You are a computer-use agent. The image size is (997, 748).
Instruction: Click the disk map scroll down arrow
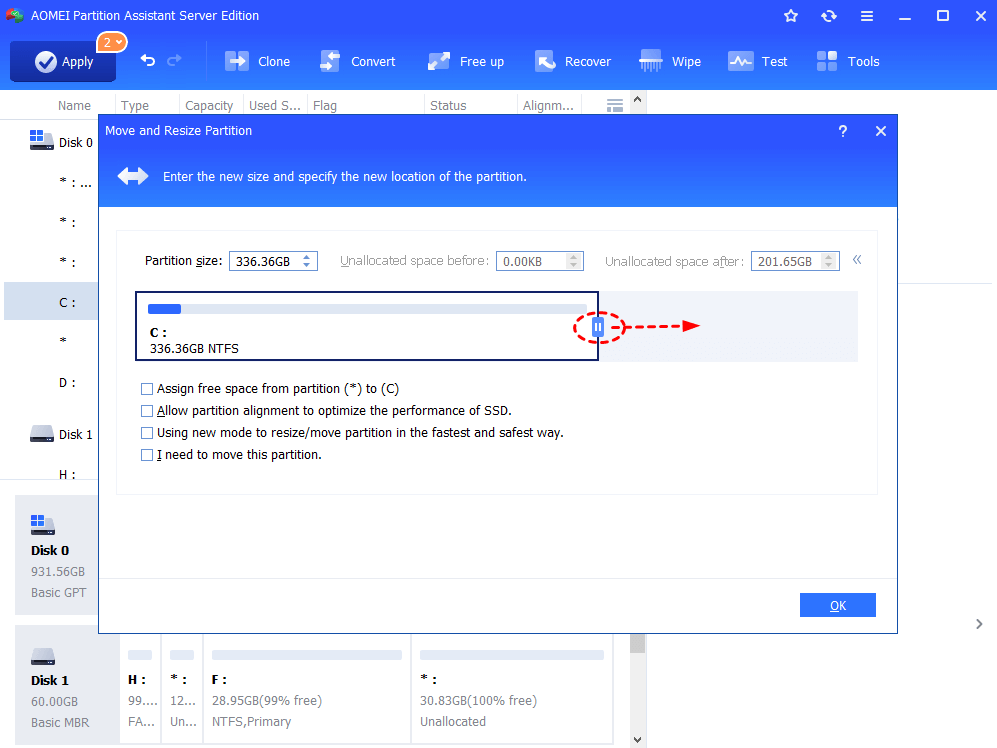(x=637, y=740)
